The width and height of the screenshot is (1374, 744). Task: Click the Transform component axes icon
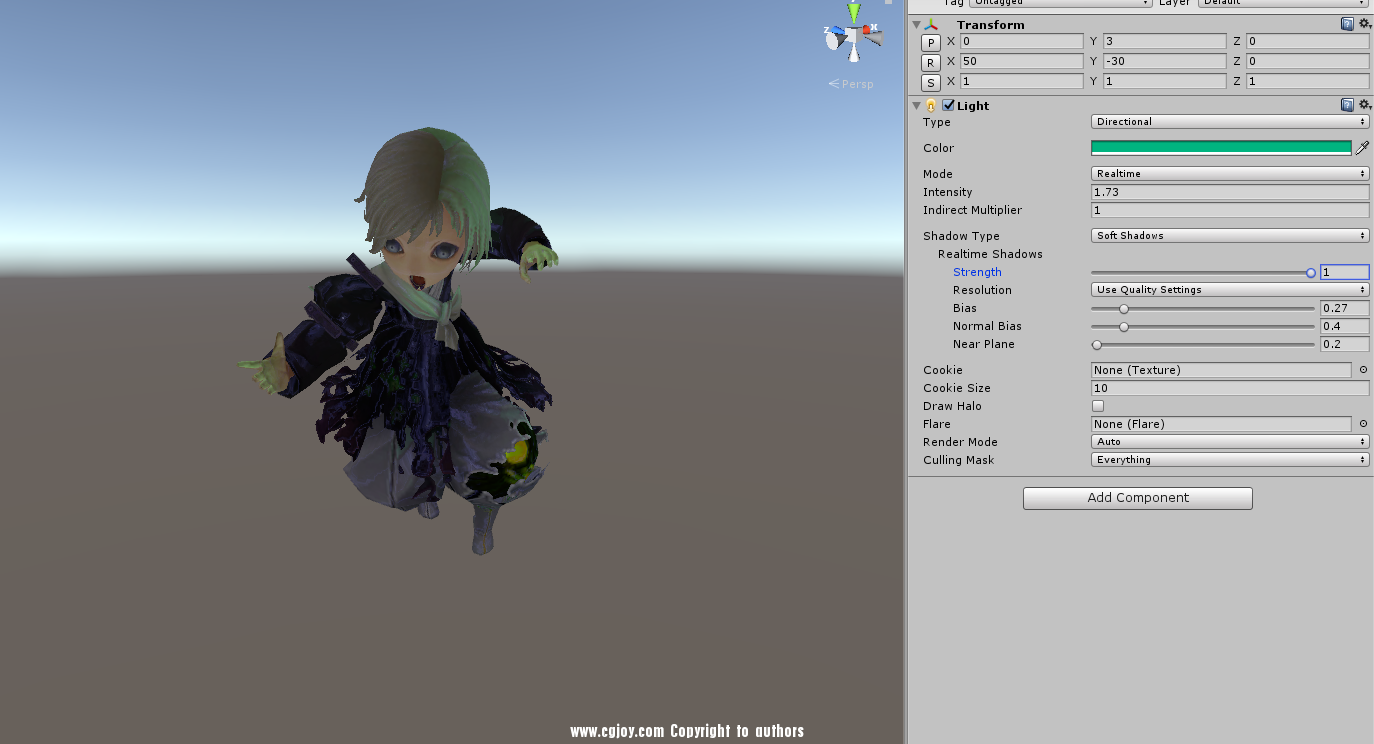pos(931,24)
